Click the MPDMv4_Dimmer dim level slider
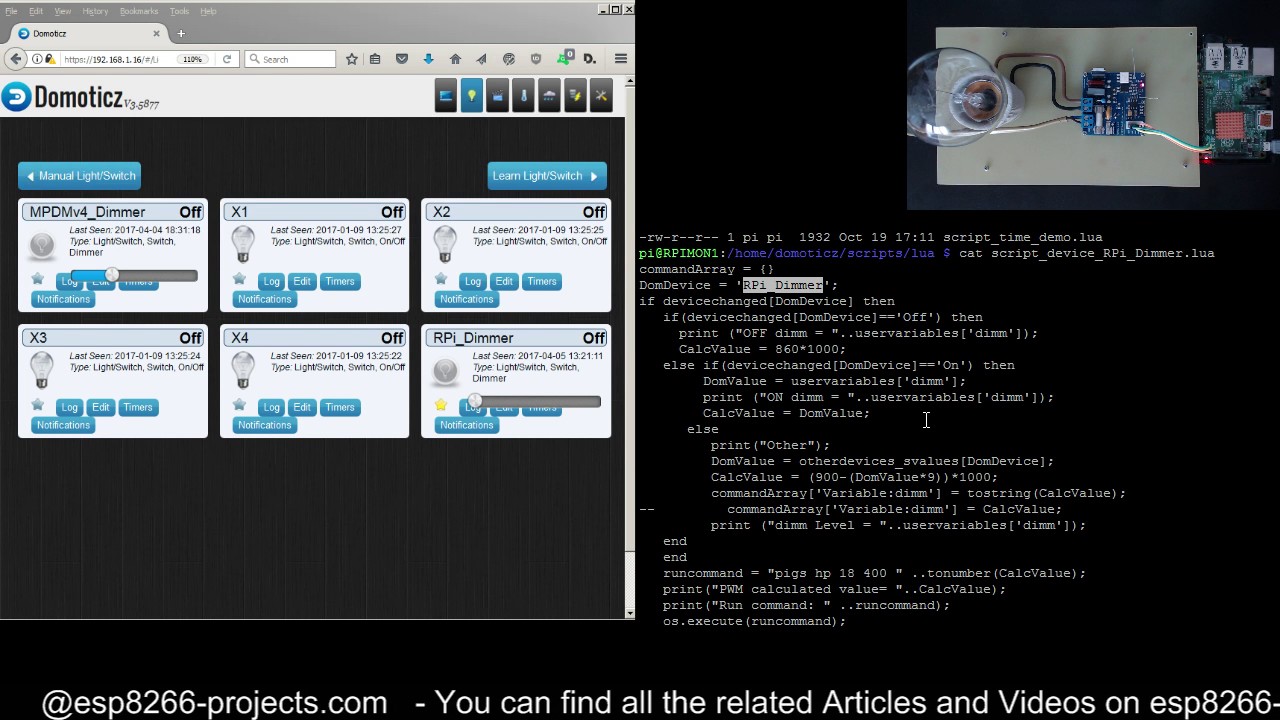The image size is (1280, 720). pos(134,275)
